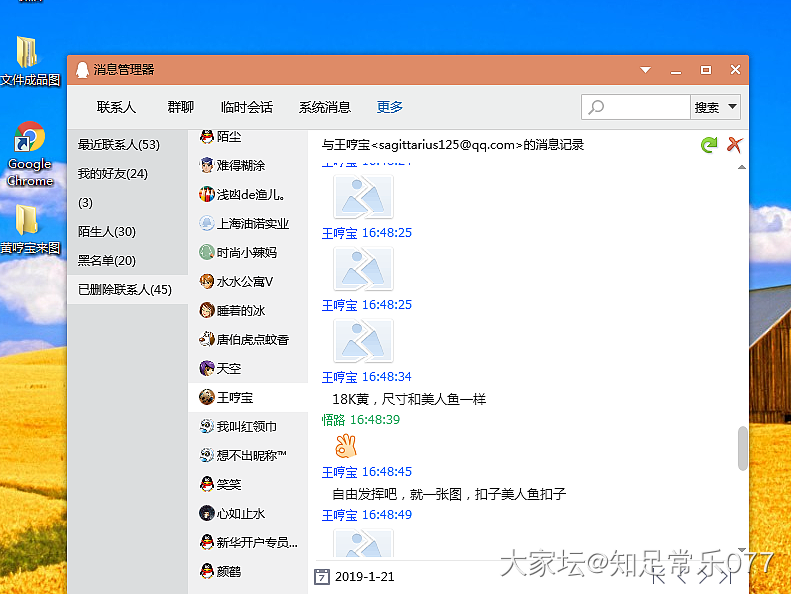Click the 搜索 button

tap(706, 107)
